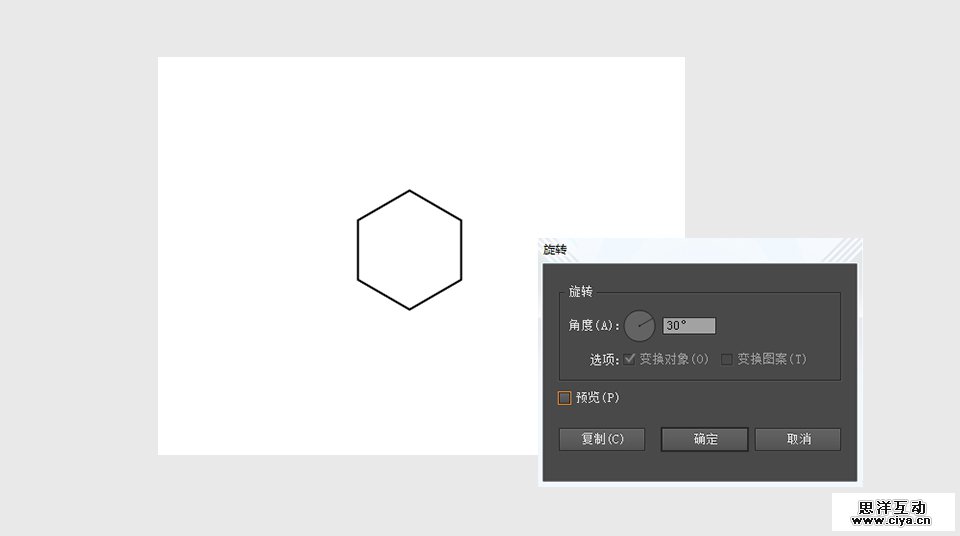This screenshot has height=536, width=960.
Task: Click the 旋转 dialog title bar
Action: pyautogui.click(x=700, y=250)
